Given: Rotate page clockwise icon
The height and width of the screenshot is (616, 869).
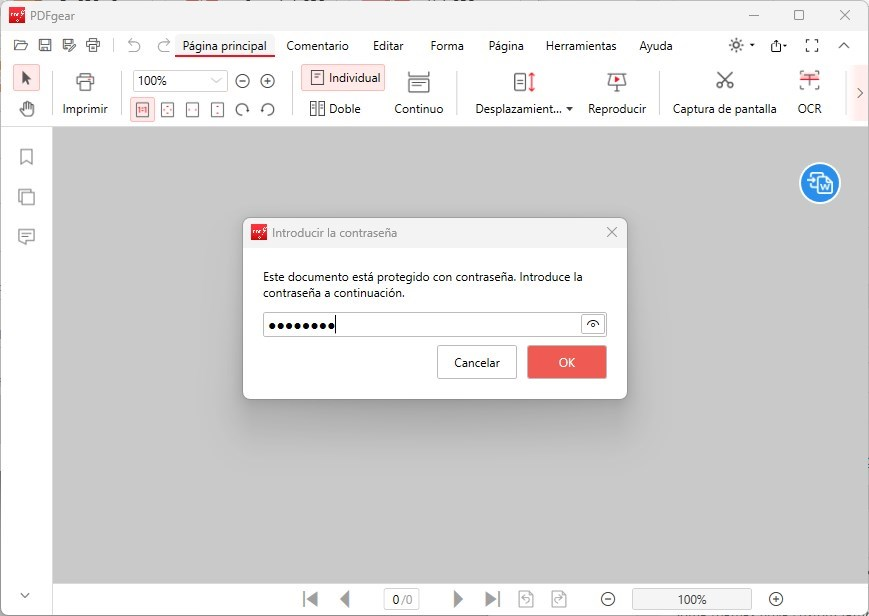Looking at the screenshot, I should (242, 109).
